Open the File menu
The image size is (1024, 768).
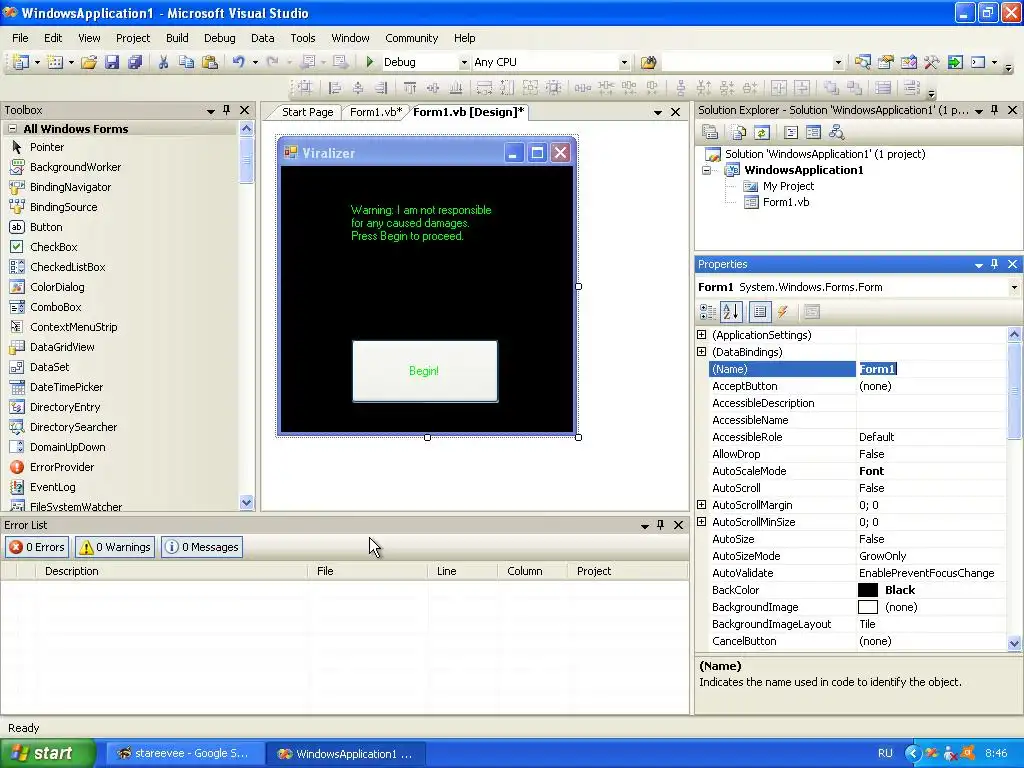click(20, 38)
